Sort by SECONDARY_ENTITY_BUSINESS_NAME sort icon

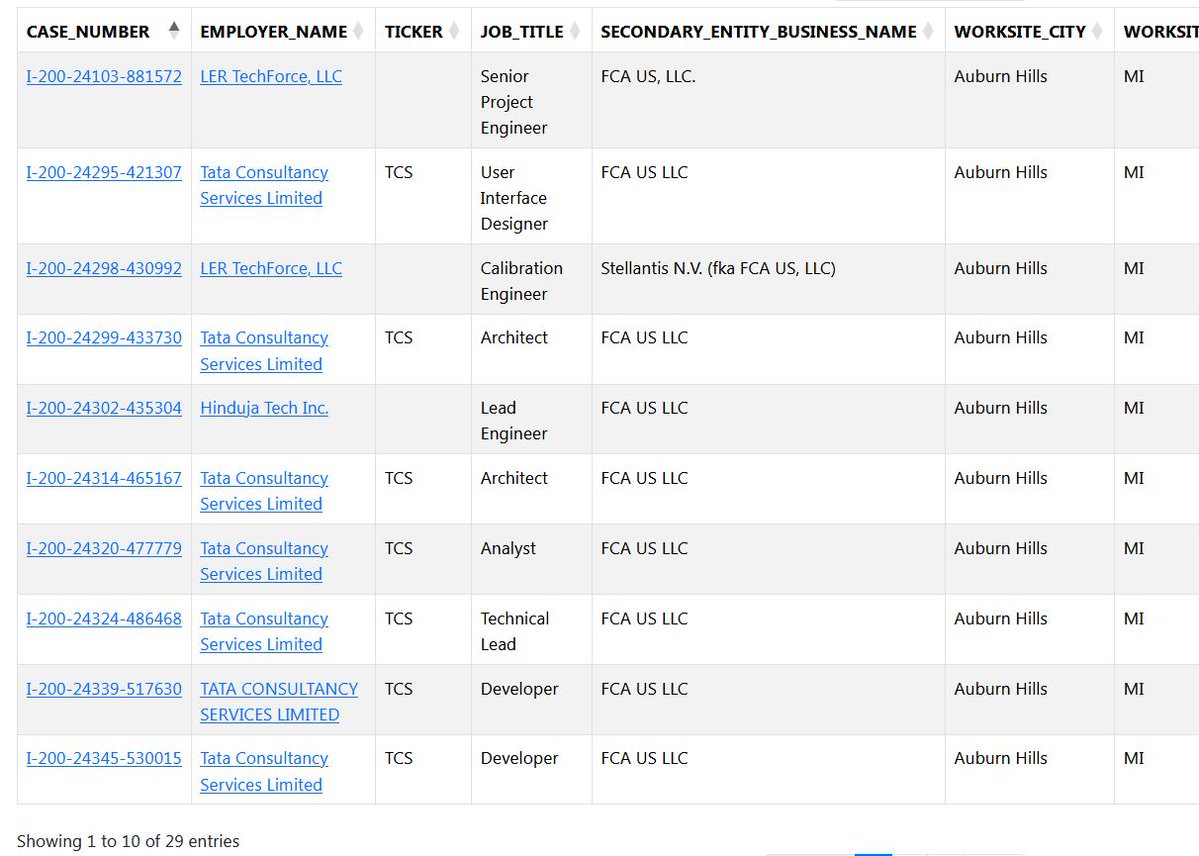928,31
